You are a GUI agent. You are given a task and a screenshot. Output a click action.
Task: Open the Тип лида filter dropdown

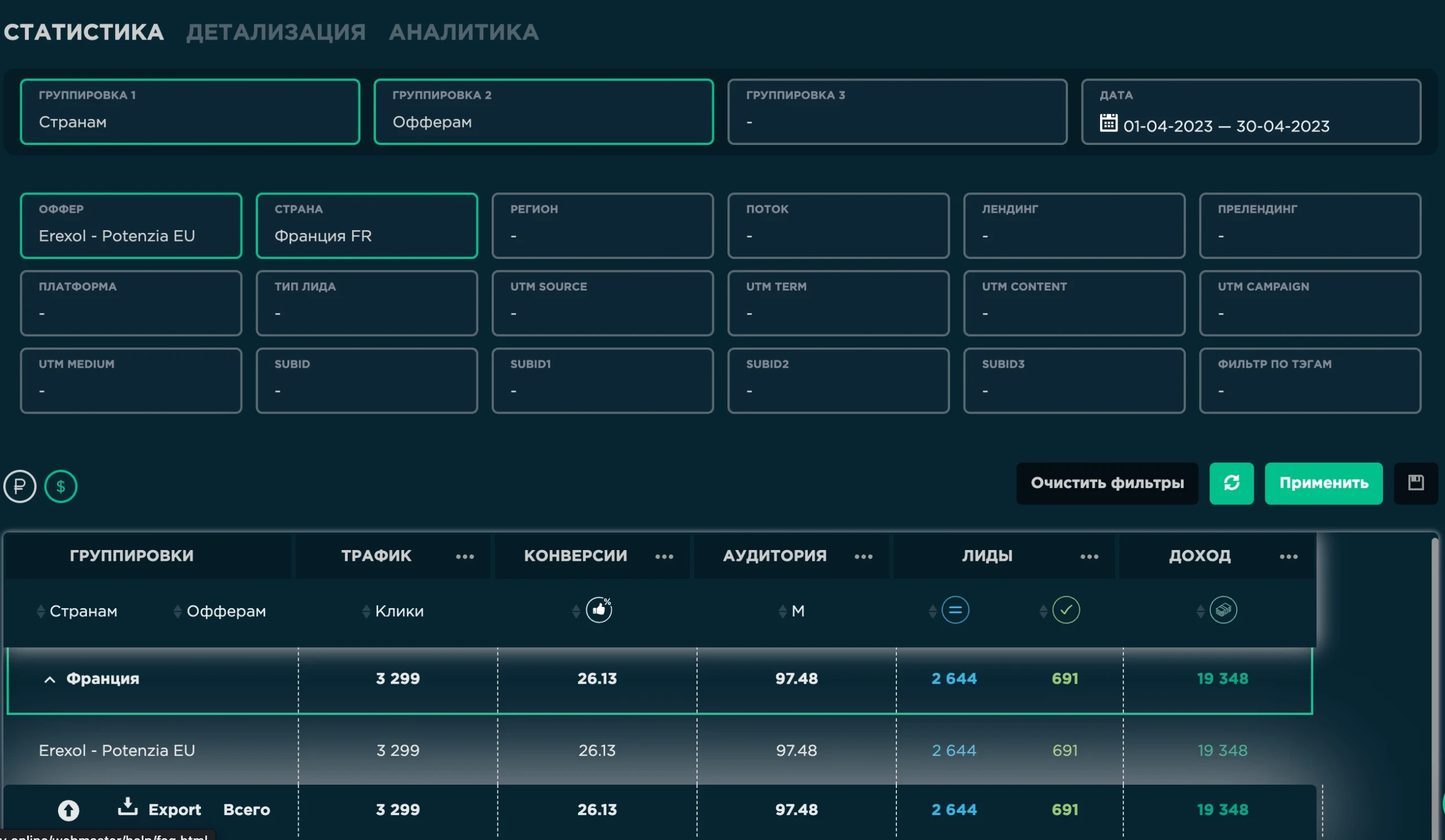[366, 302]
